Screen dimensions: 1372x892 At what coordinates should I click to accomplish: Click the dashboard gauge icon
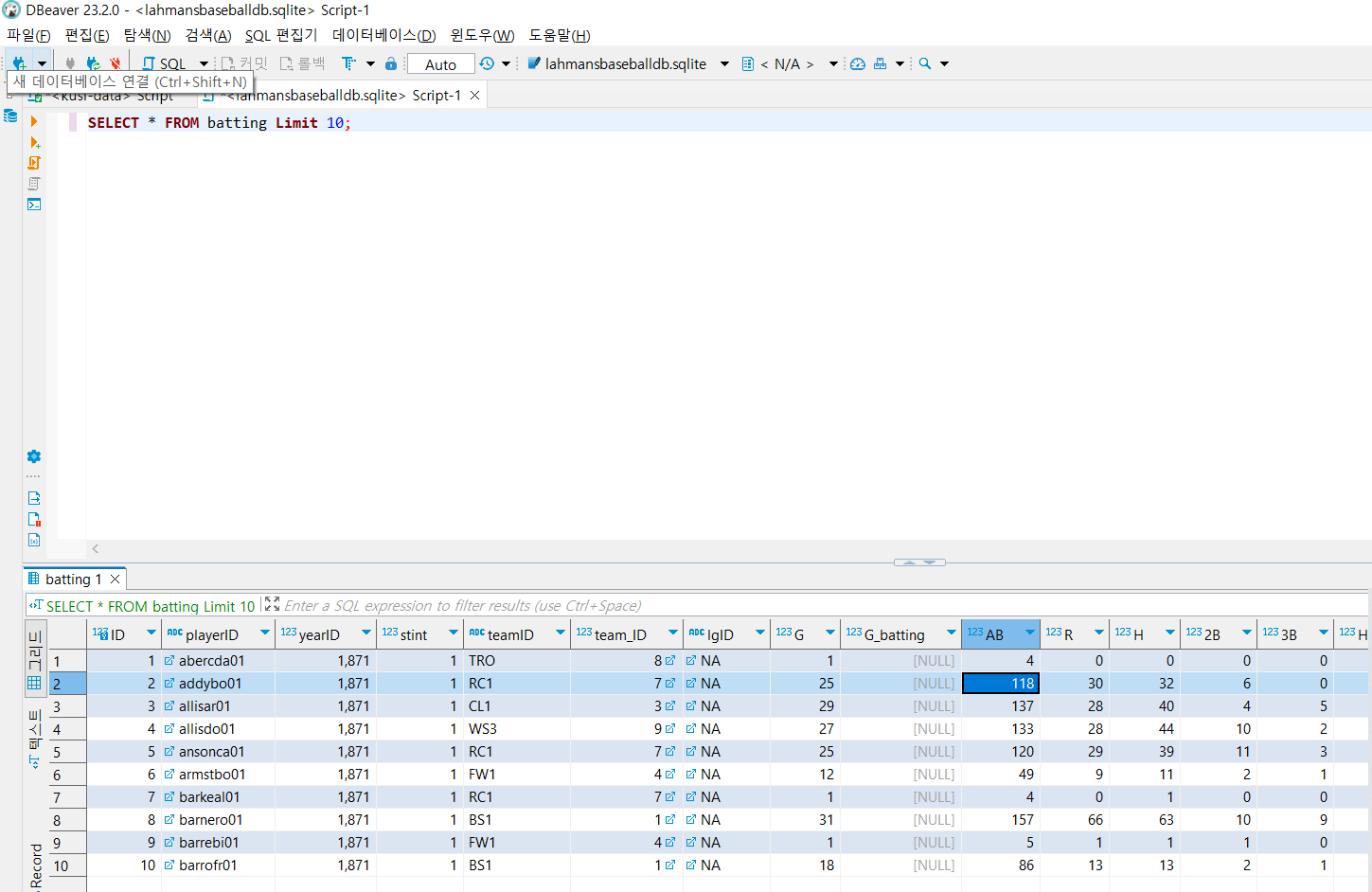(858, 63)
